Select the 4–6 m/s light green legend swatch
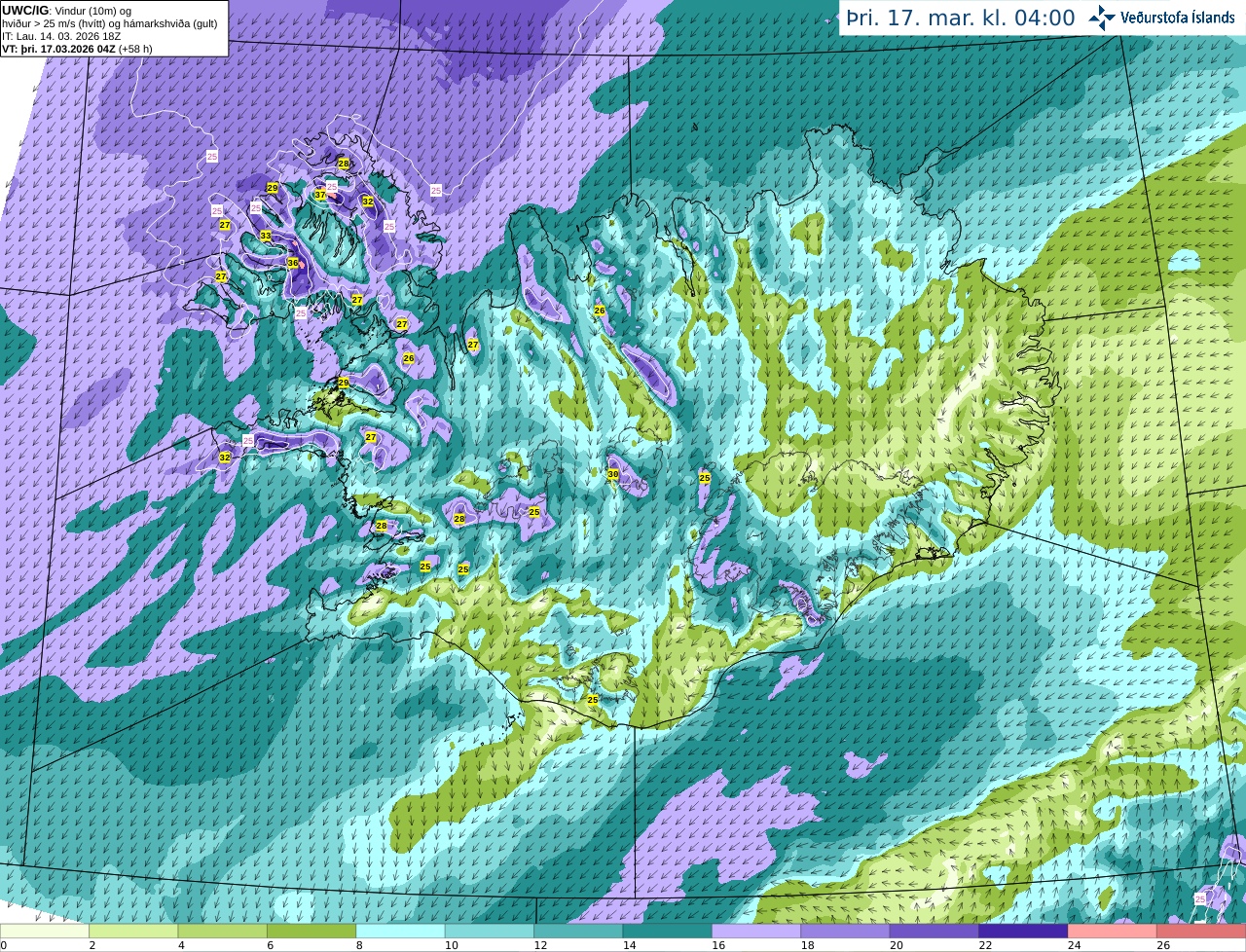Viewport: 1246px width, 952px height. tap(223, 932)
